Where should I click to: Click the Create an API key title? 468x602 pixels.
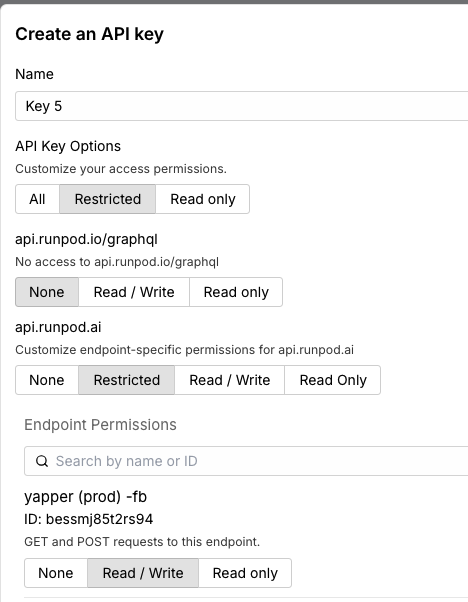[x=89, y=34]
